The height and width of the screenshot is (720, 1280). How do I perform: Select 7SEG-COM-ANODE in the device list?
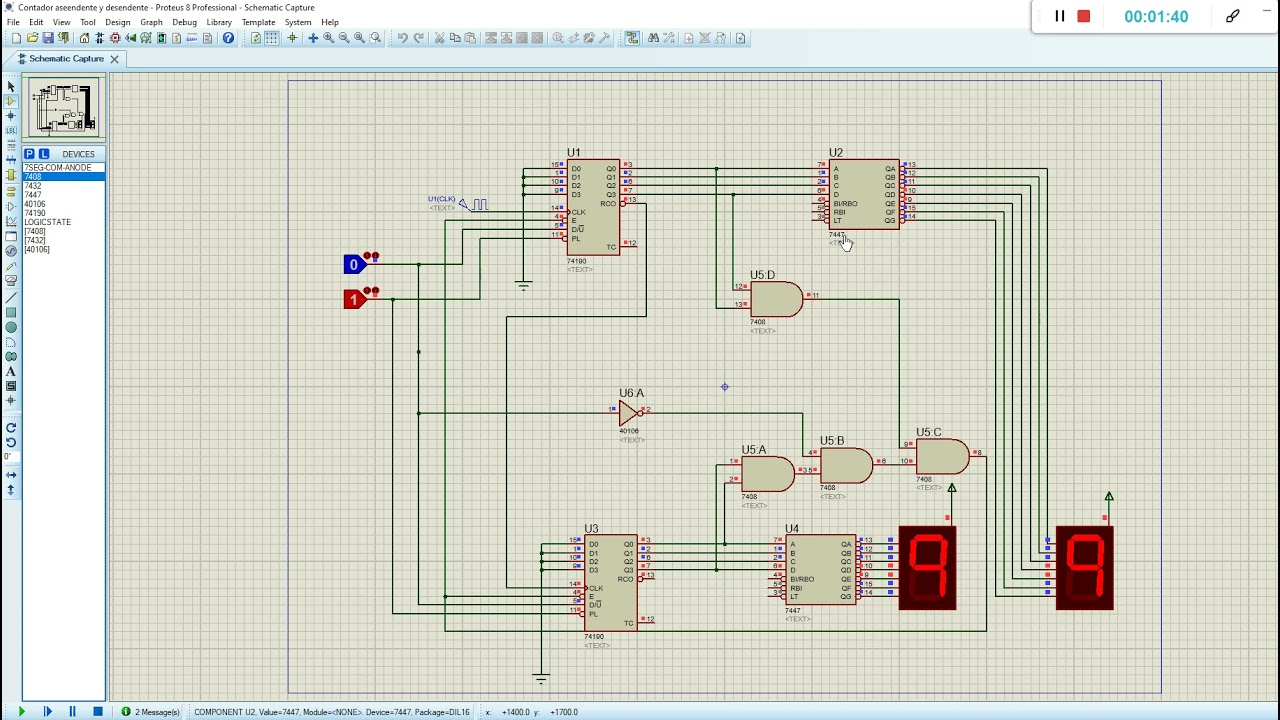[x=57, y=168]
